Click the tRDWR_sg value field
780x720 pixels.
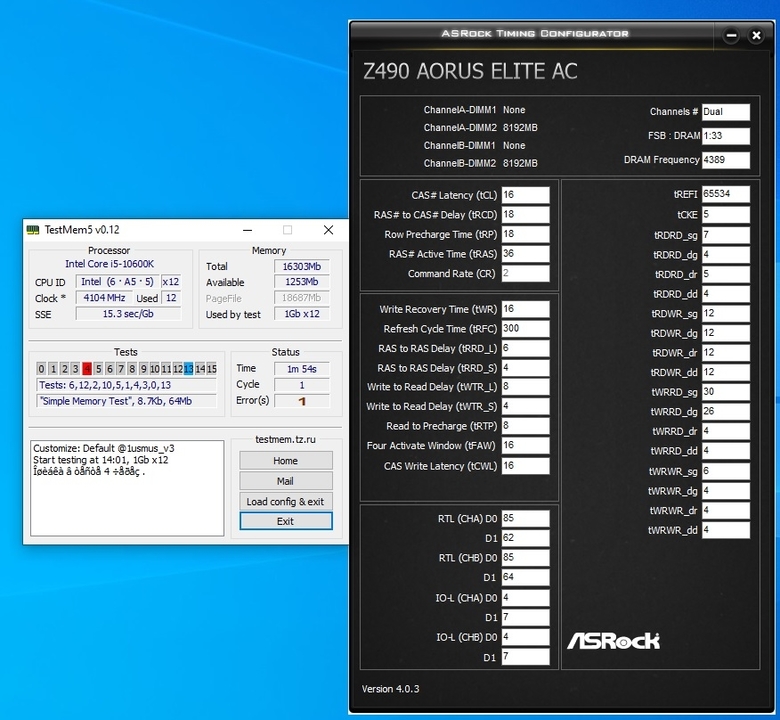[x=726, y=313]
